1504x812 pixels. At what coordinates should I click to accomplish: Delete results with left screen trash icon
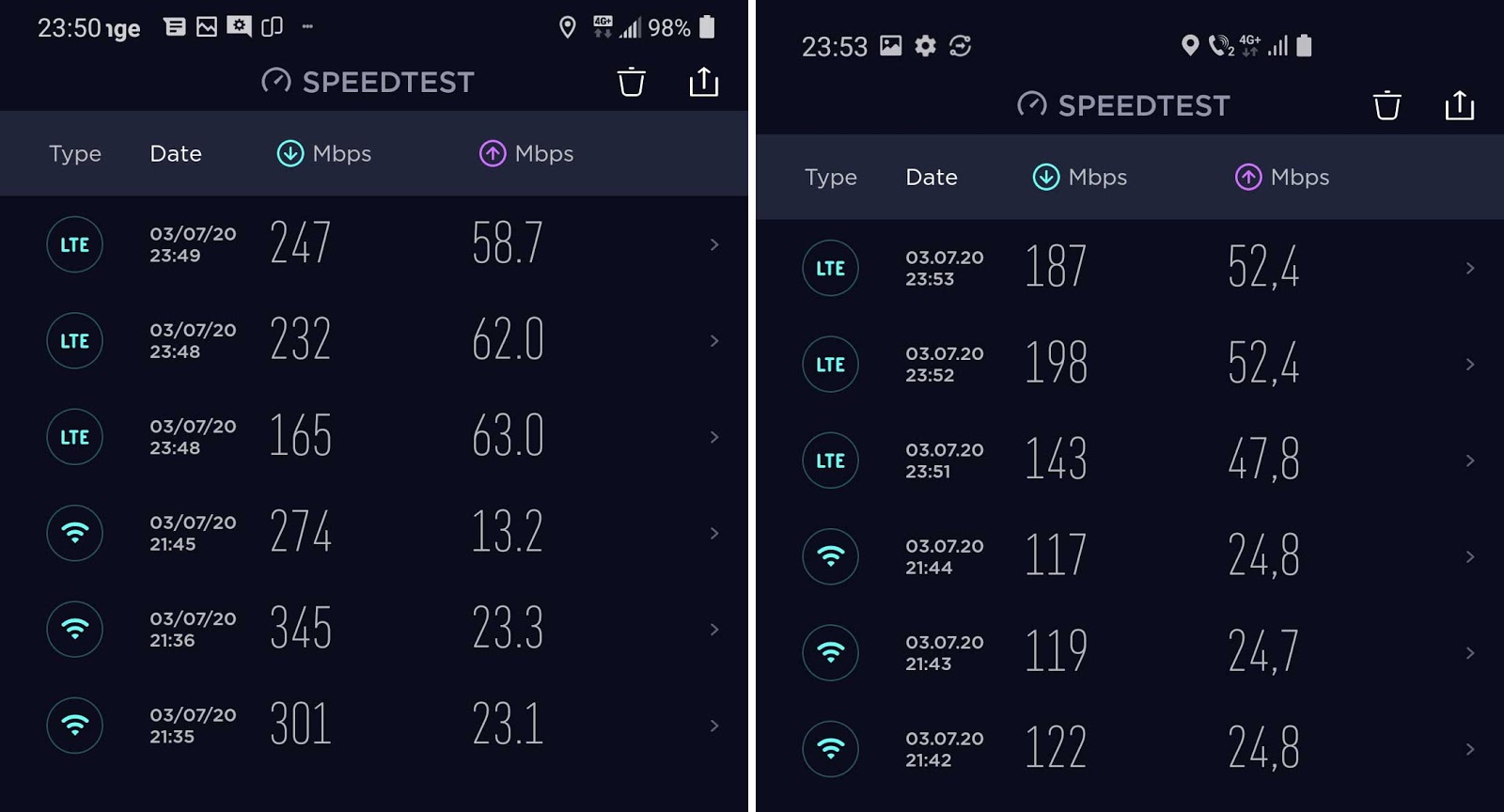coord(631,82)
